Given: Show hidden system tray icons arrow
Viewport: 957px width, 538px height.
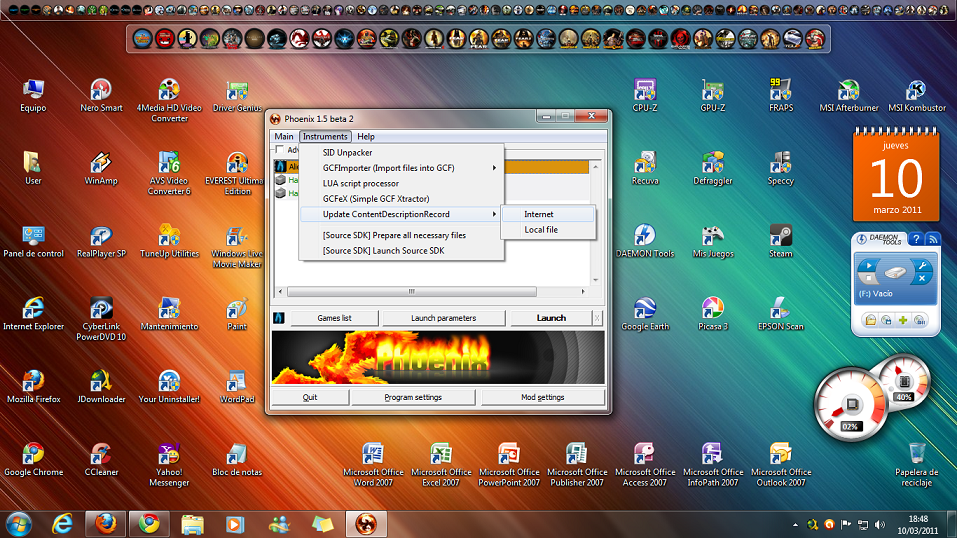Looking at the screenshot, I should click(x=795, y=525).
